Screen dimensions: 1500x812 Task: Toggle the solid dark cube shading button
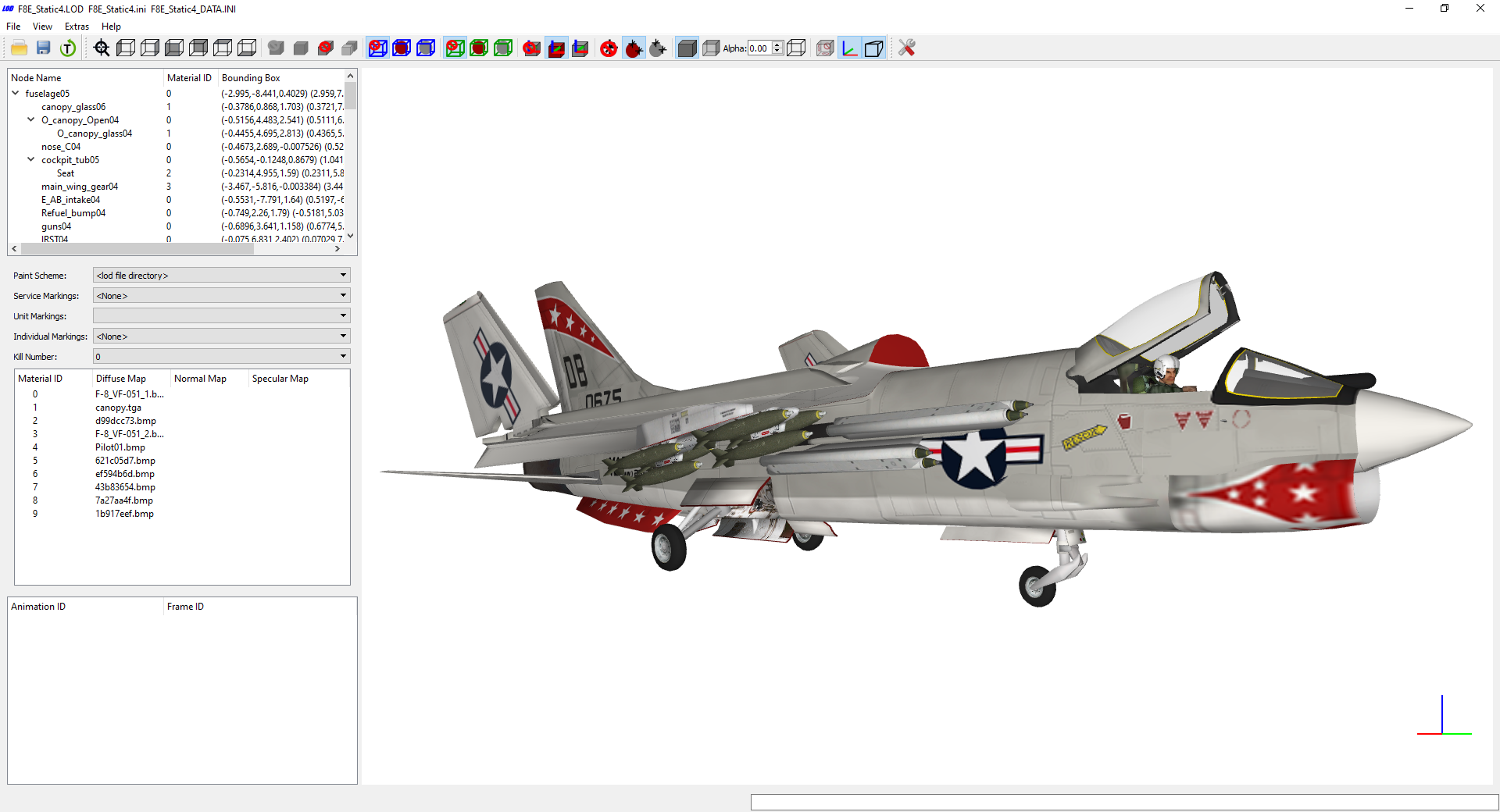(687, 48)
